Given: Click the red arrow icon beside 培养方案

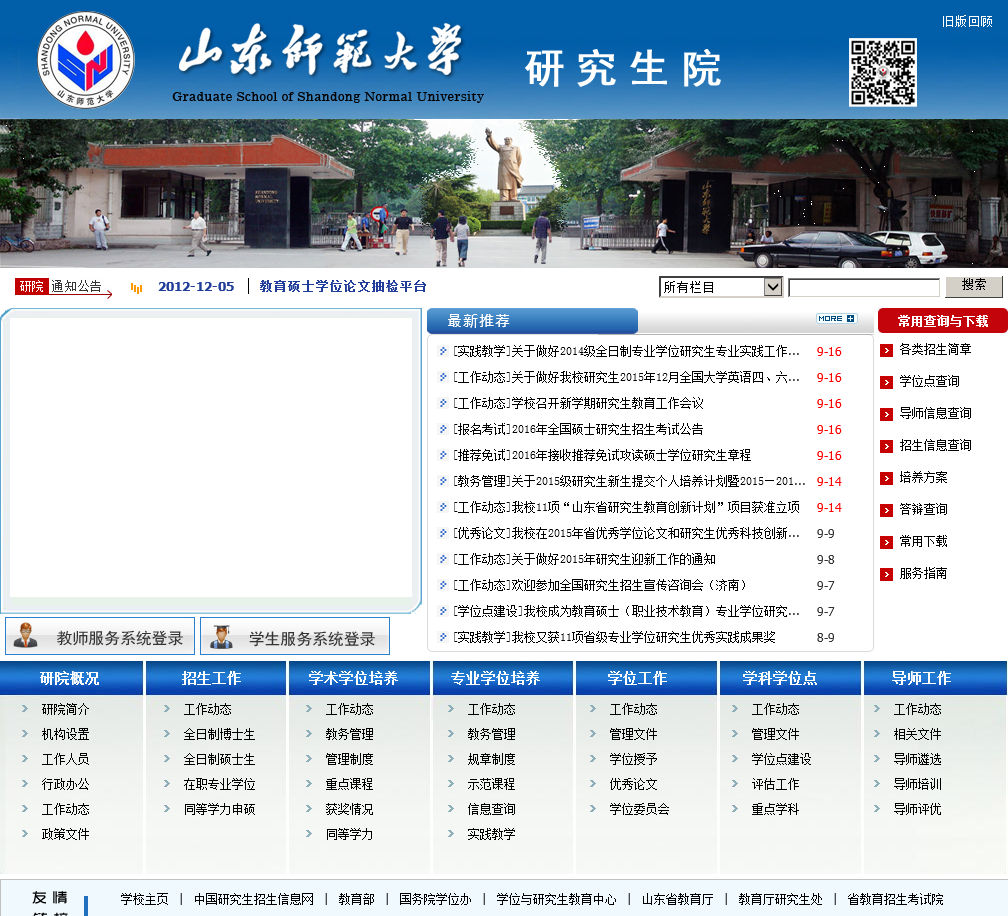Looking at the screenshot, I should click(886, 478).
